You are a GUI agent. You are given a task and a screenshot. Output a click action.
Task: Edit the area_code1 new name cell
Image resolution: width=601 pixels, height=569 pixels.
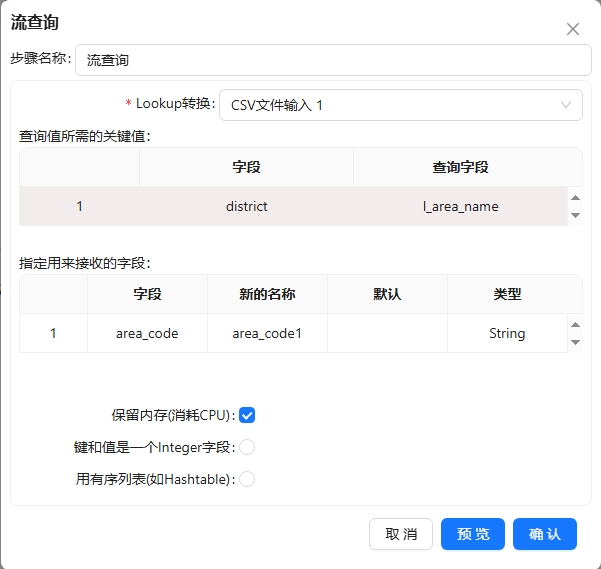(x=267, y=333)
